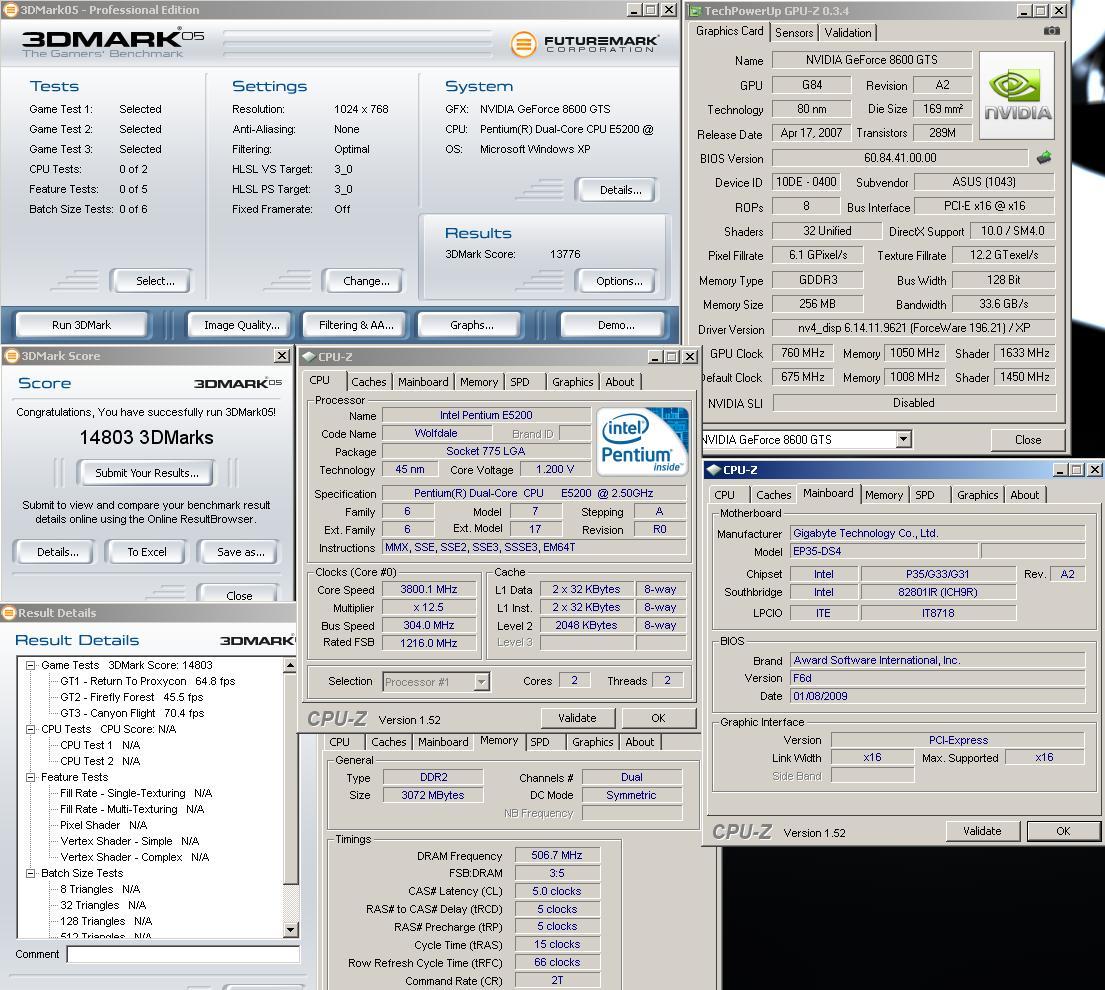The width and height of the screenshot is (1105, 990).
Task: Close the 3DMark Score popup window
Action: click(x=282, y=356)
